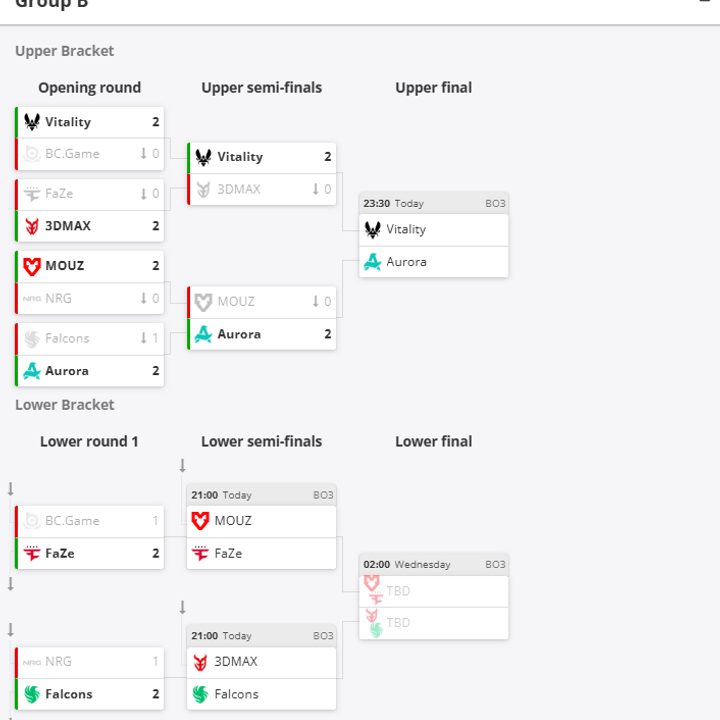Screen dimensions: 720x720
Task: Click Vitality logo in the upper final
Action: click(x=373, y=230)
